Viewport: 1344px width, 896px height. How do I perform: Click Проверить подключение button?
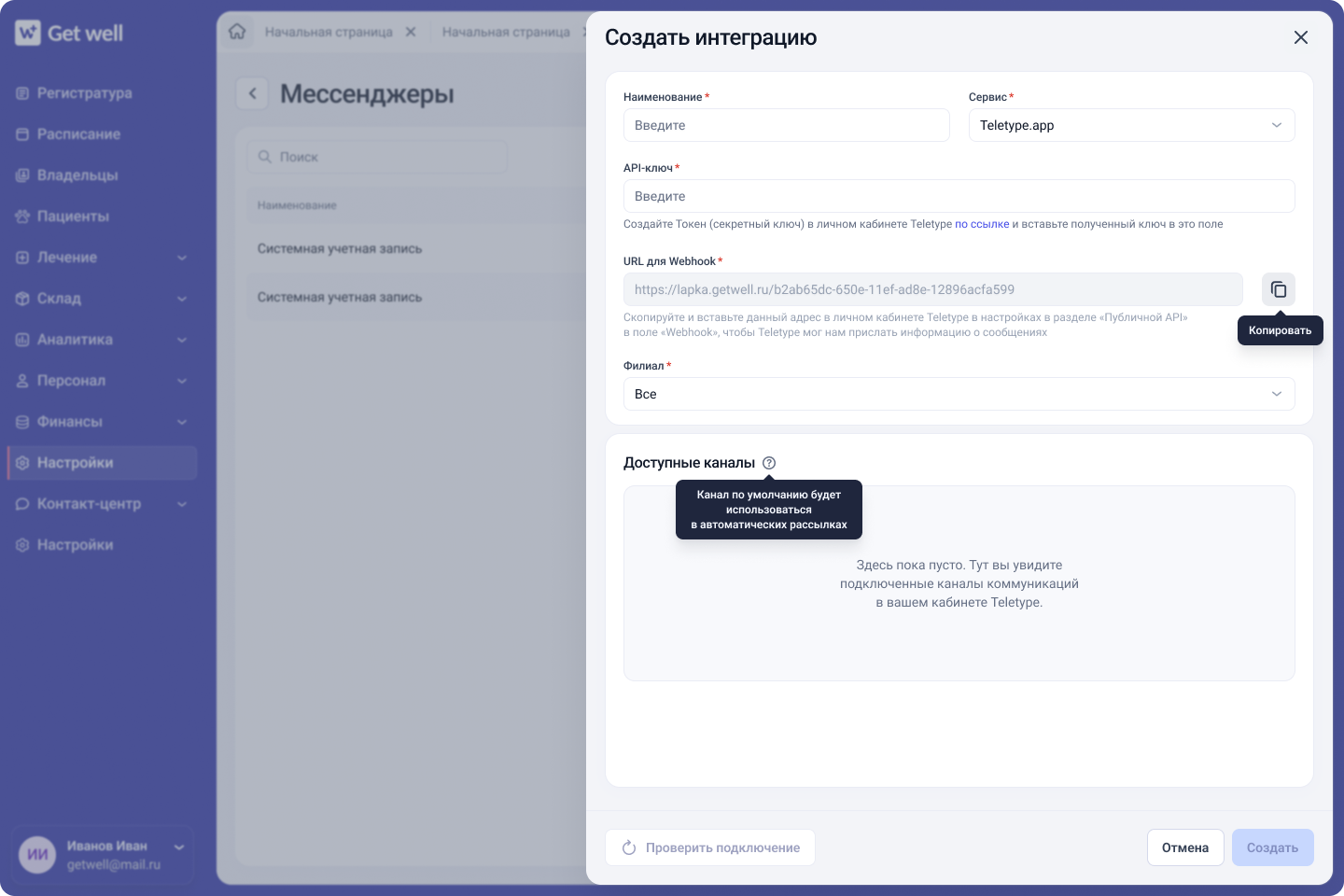710,847
